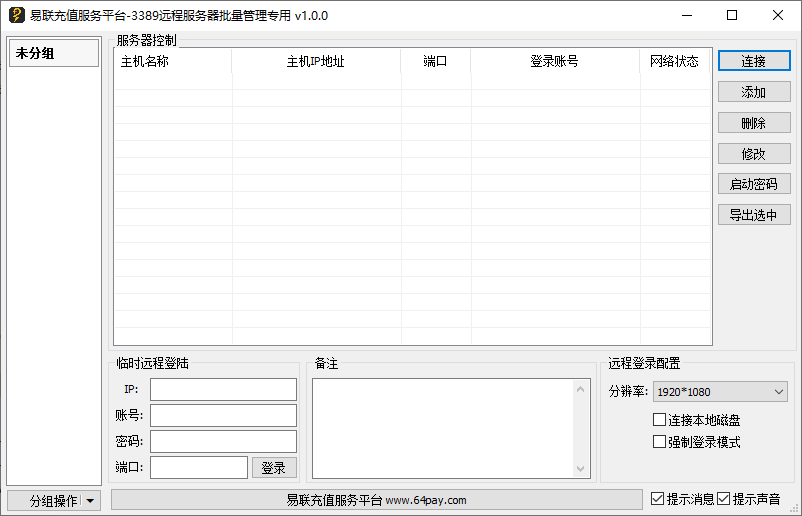Click the app logo icon in title bar

pyautogui.click(x=16, y=15)
